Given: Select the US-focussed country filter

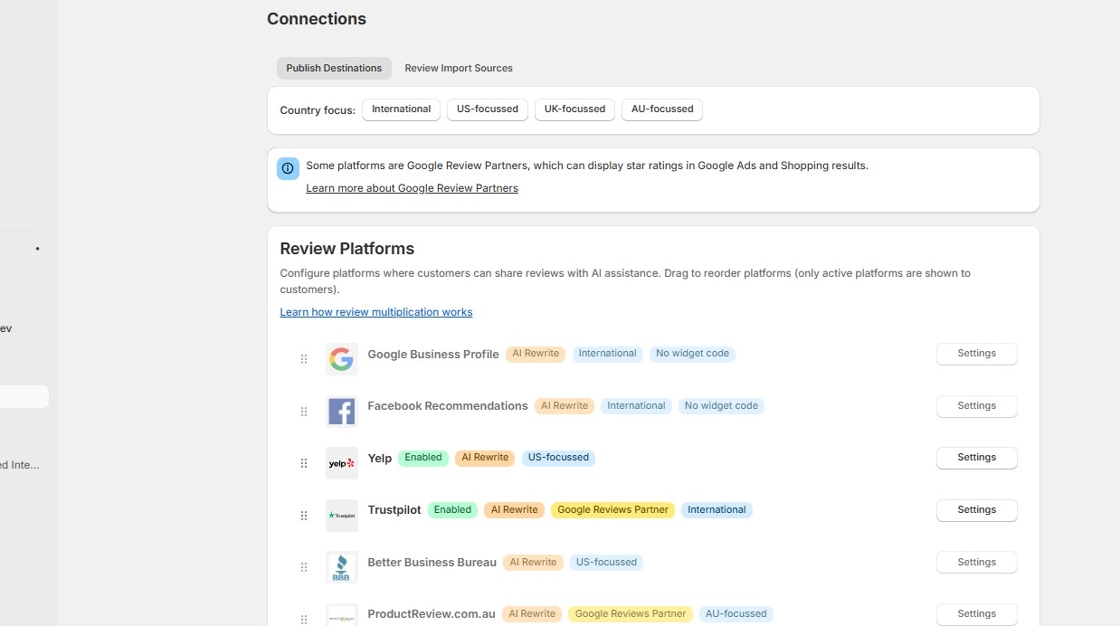Looking at the screenshot, I should tap(487, 109).
